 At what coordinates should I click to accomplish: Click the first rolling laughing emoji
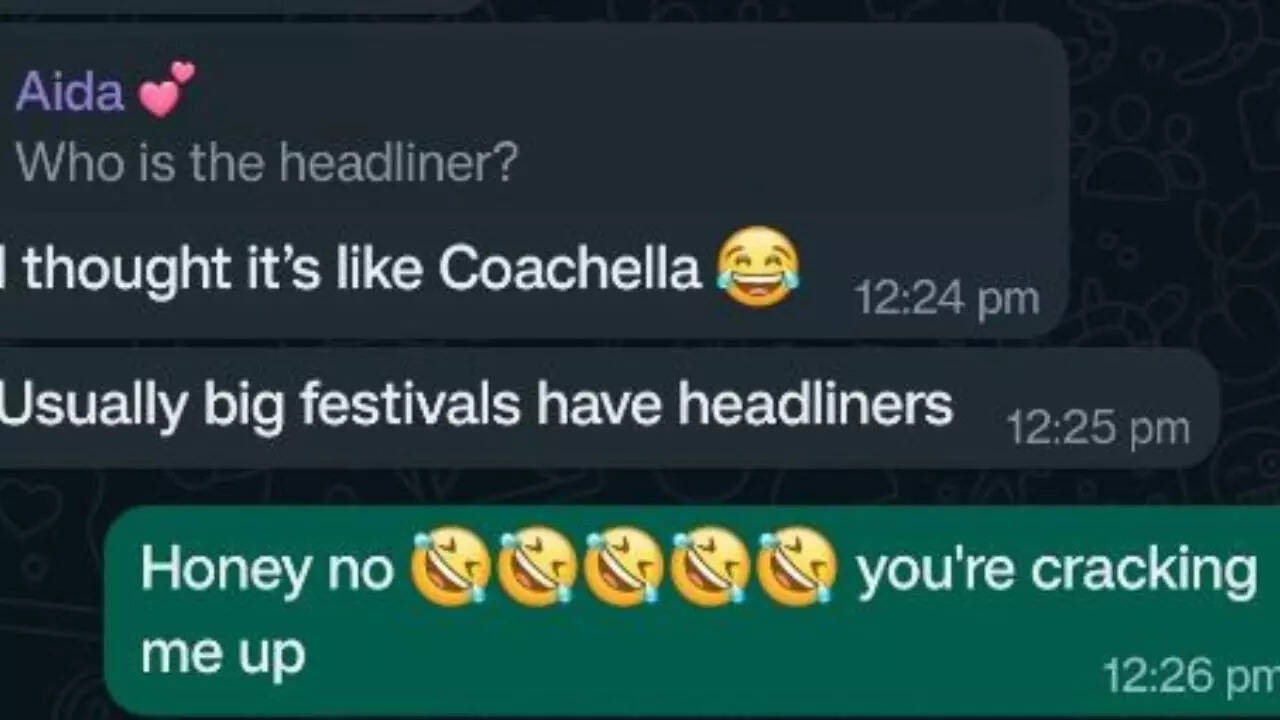coord(451,567)
